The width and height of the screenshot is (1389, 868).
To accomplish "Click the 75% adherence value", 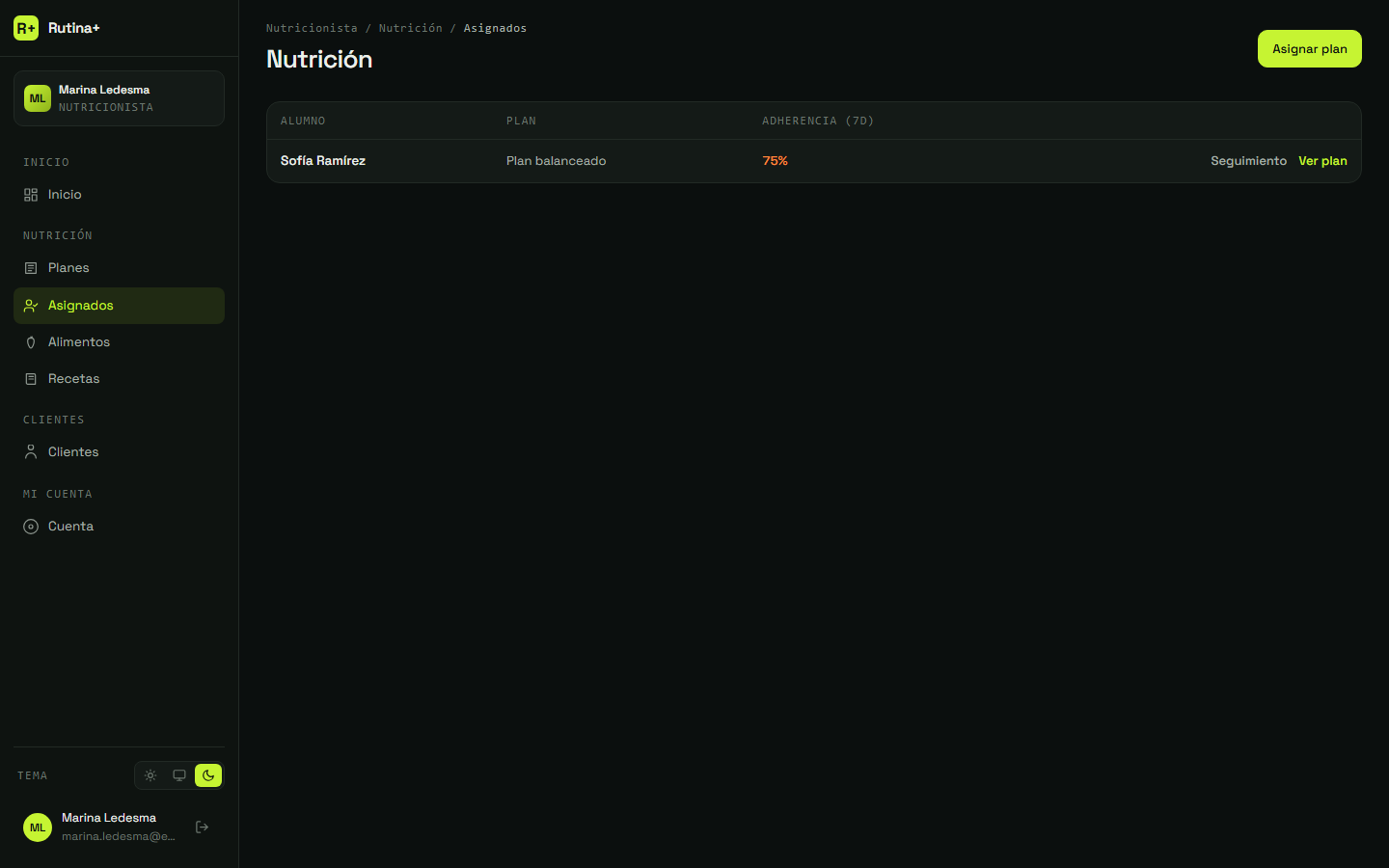I will pos(775,161).
